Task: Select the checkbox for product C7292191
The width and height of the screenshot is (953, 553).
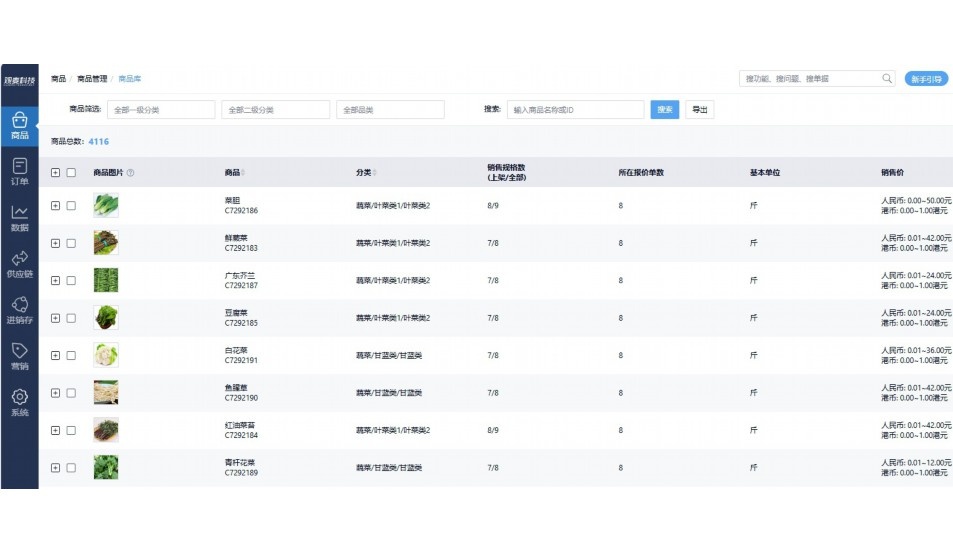Action: pyautogui.click(x=71, y=355)
